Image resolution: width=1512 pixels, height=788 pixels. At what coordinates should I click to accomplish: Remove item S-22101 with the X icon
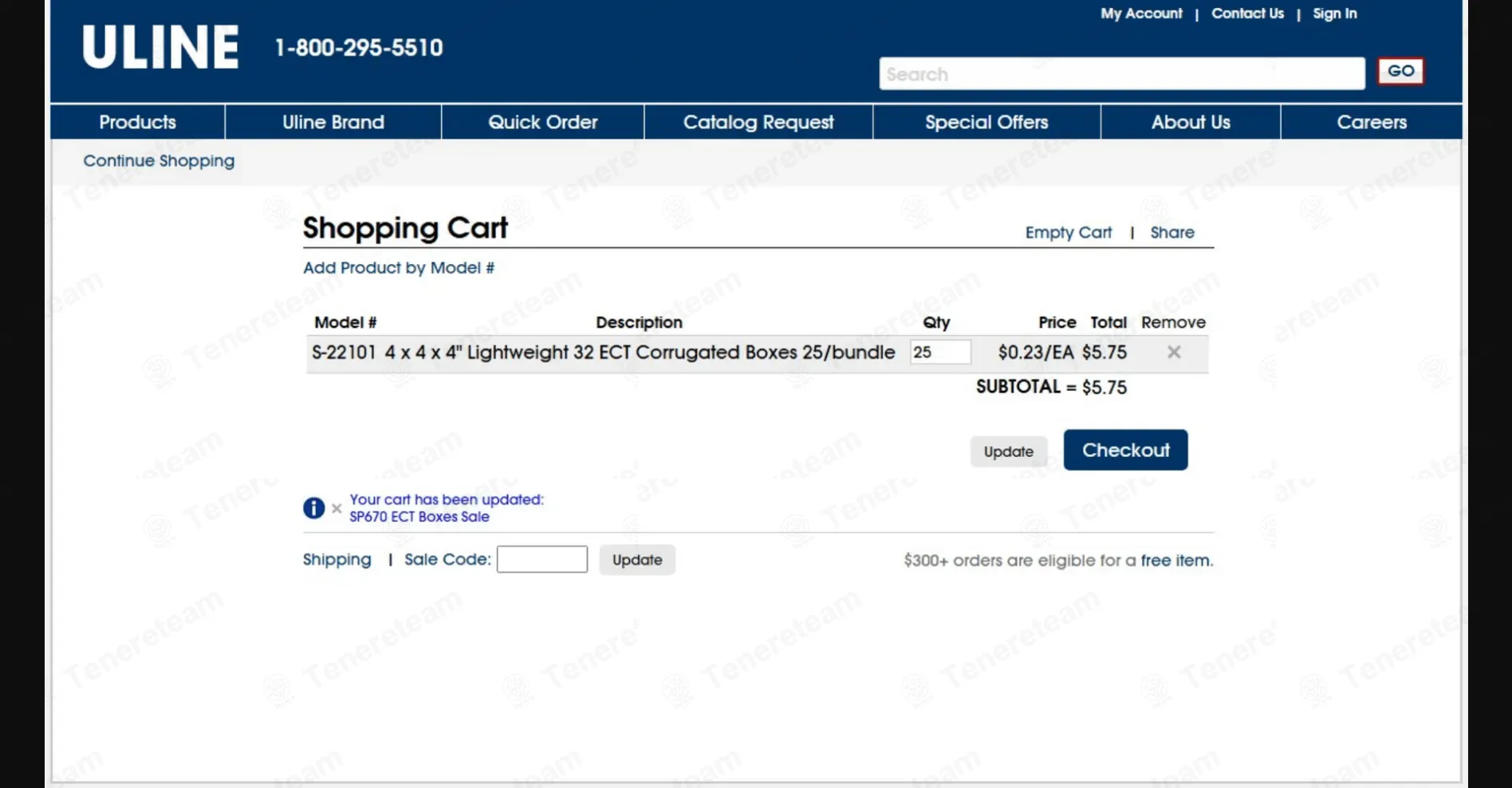tap(1174, 352)
